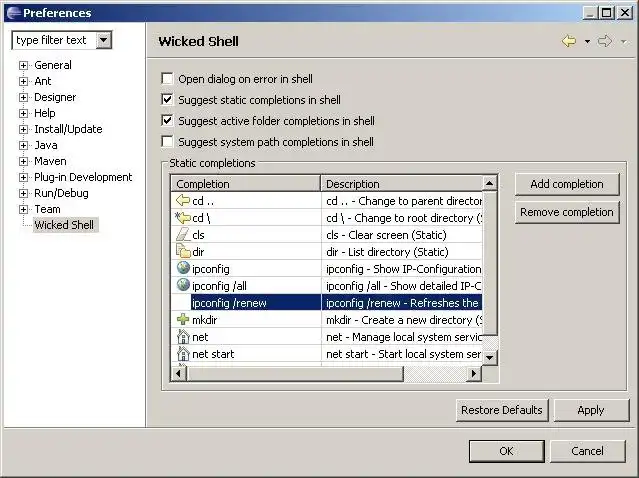Click the 'cd .. - Change to parent' description

click(404, 201)
